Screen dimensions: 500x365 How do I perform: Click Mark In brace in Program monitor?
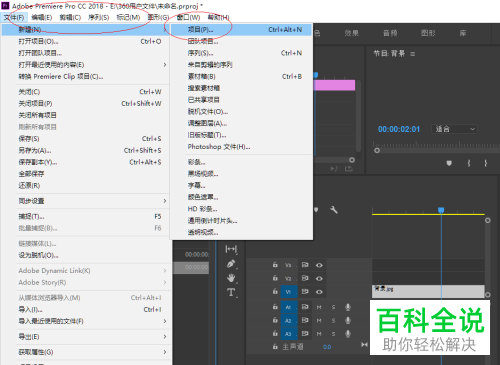469,163
